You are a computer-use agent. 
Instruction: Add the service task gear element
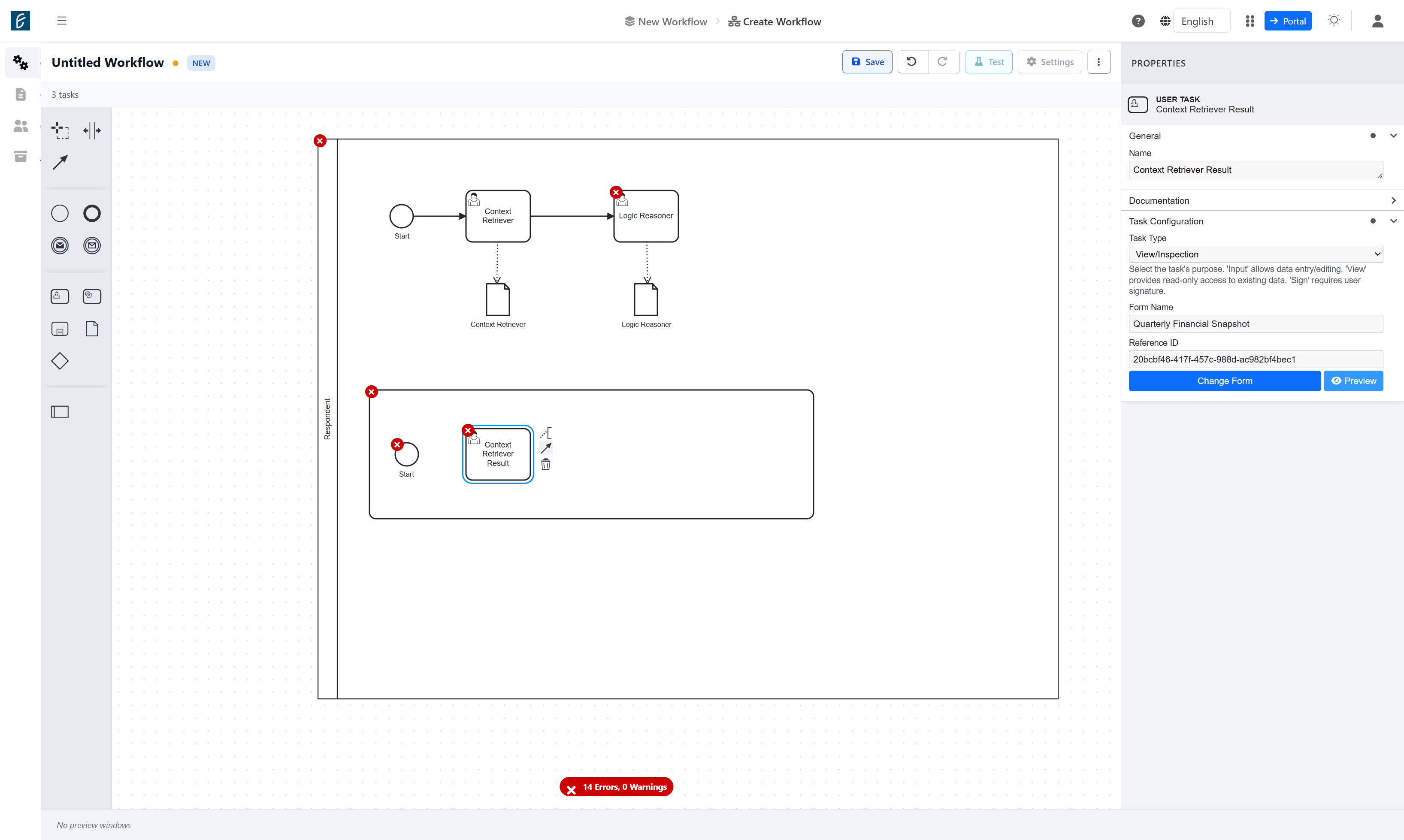coord(92,296)
